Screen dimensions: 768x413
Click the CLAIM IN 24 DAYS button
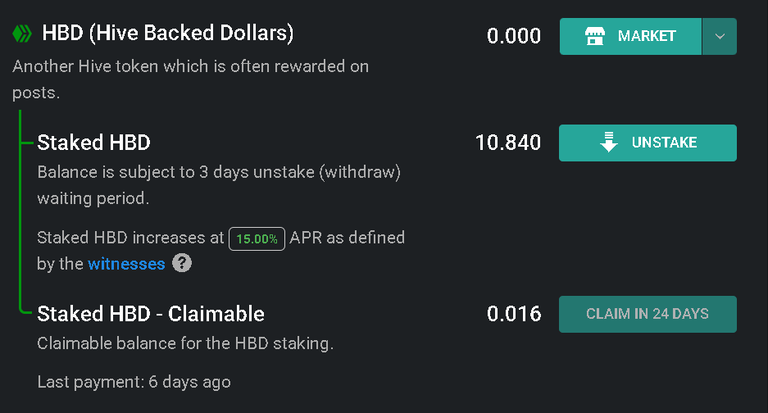(x=648, y=314)
